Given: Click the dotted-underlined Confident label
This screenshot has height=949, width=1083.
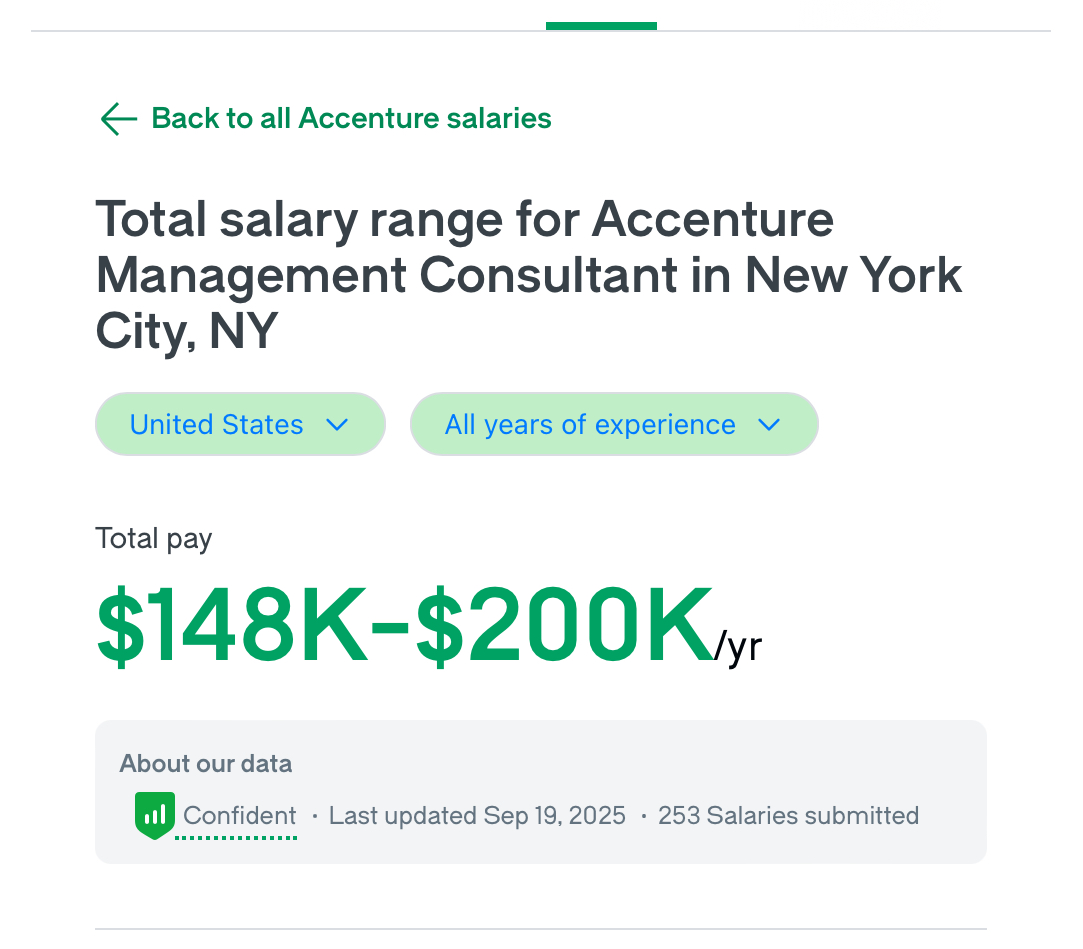Looking at the screenshot, I should tap(240, 816).
